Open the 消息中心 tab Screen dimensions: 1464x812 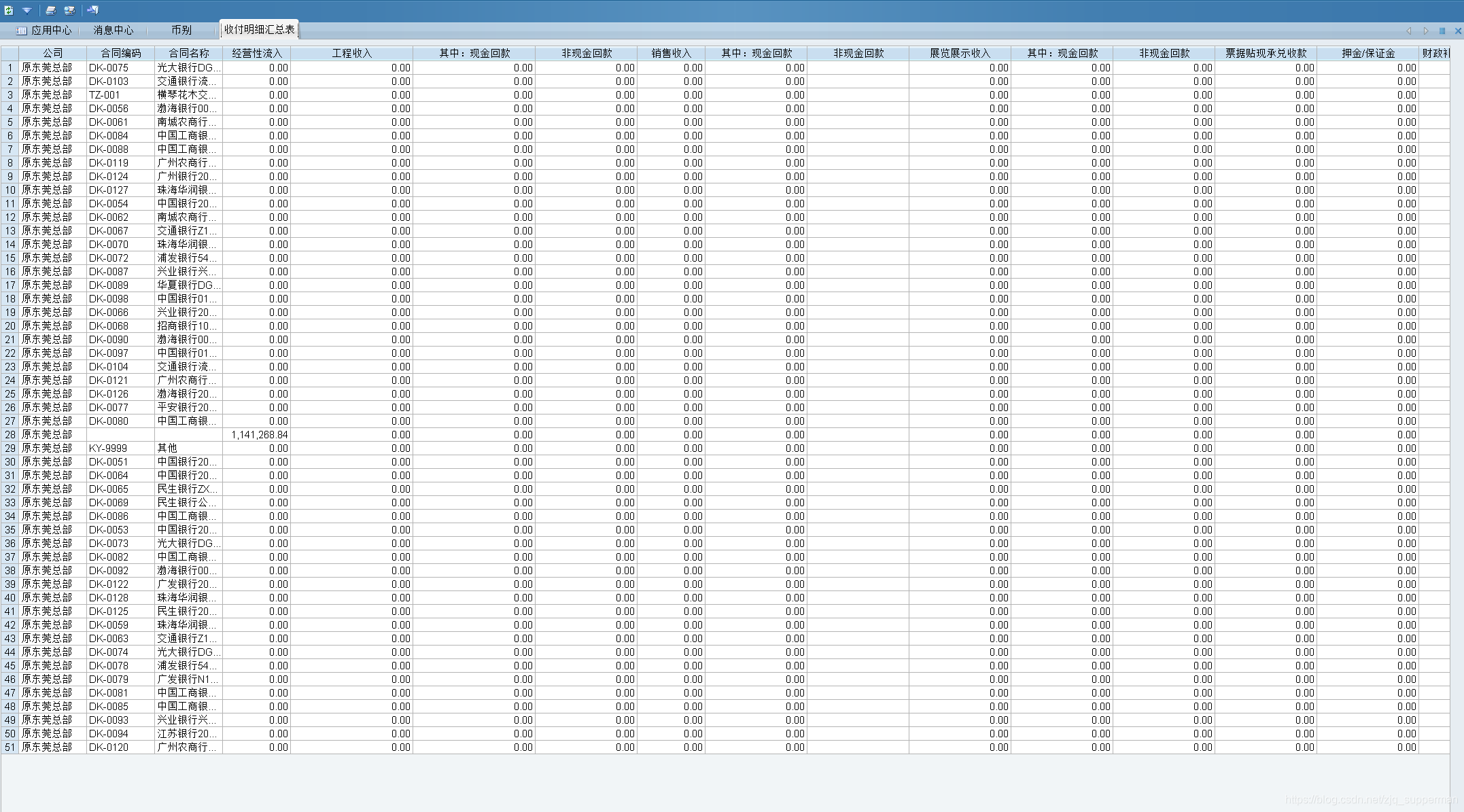(114, 30)
